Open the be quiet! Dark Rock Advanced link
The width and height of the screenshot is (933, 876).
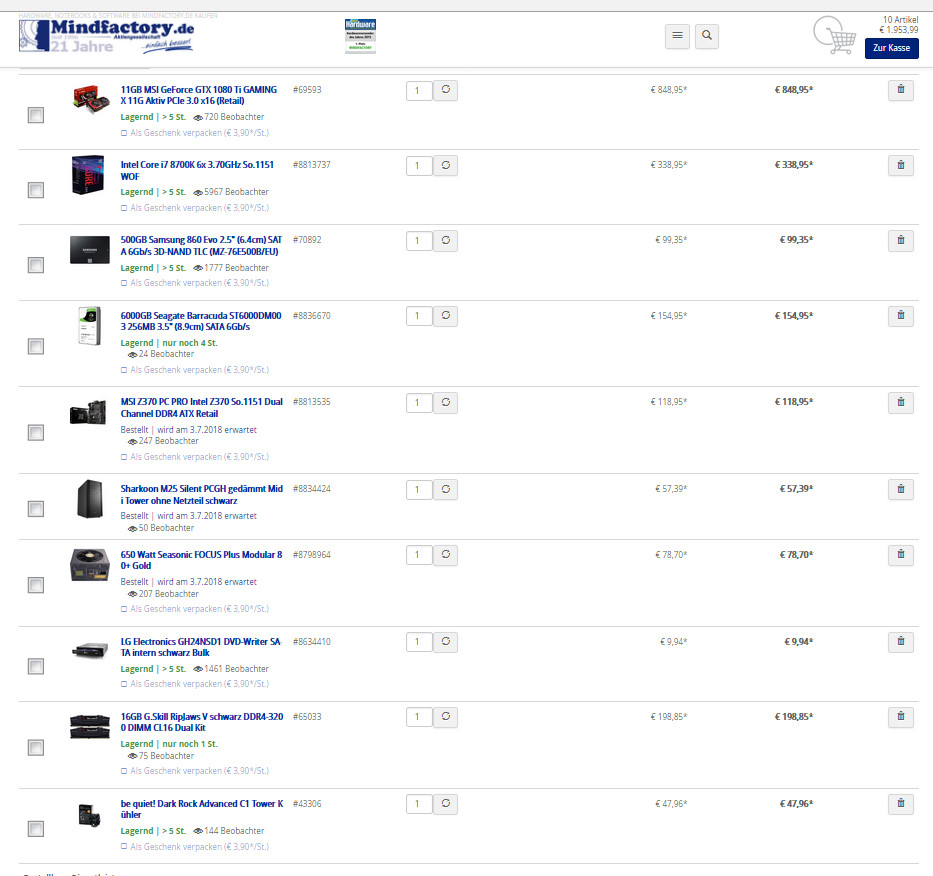pos(202,809)
